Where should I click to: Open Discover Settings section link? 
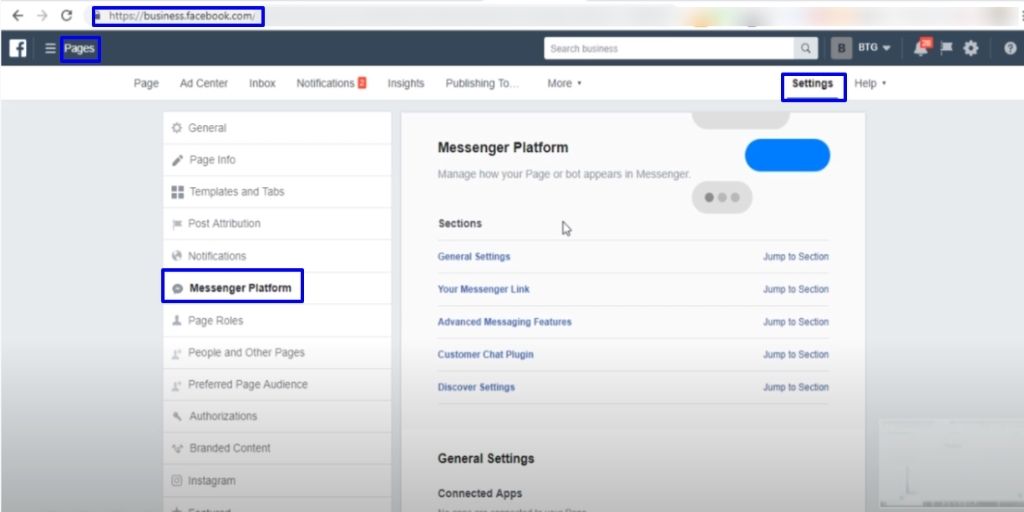[x=476, y=387]
